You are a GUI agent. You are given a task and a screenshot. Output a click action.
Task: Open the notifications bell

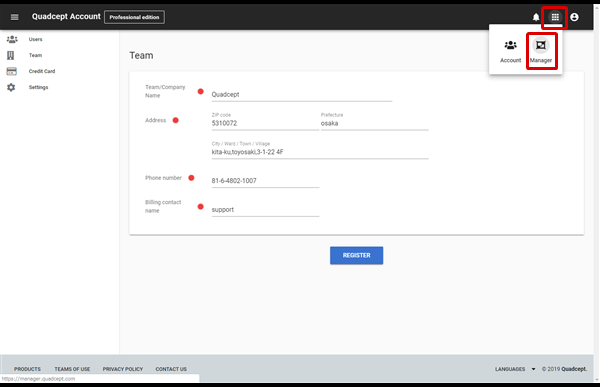click(536, 17)
